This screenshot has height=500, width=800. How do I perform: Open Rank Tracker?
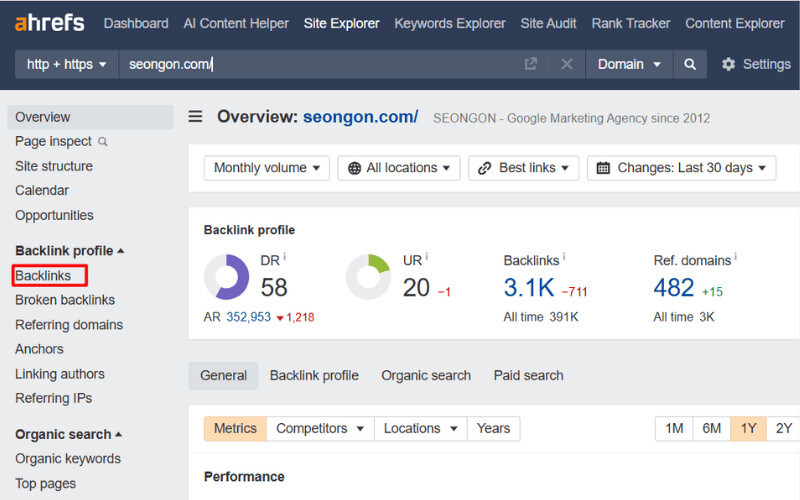[631, 23]
